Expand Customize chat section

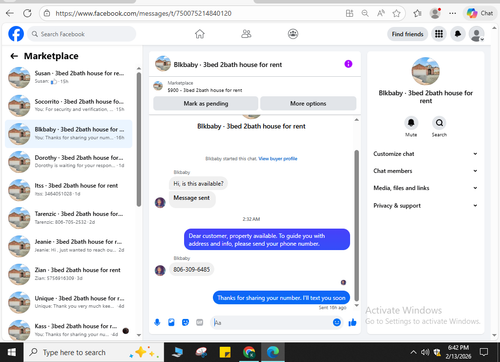coord(425,154)
